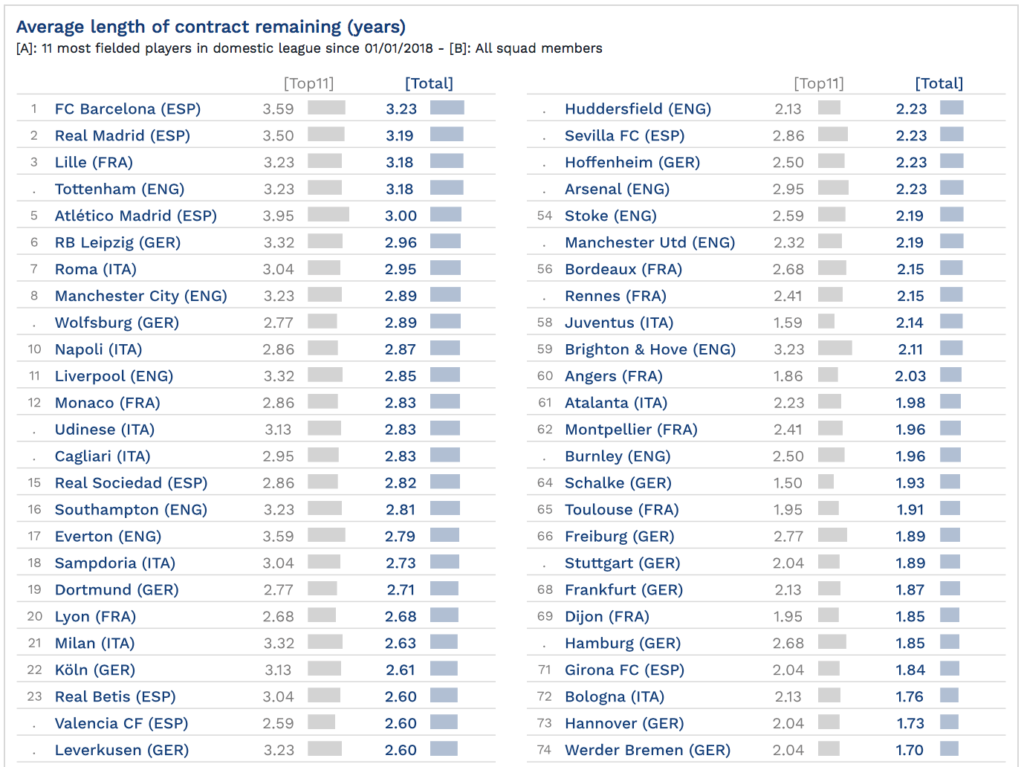Open the FC Barcelona (ESP) team link

(x=127, y=109)
